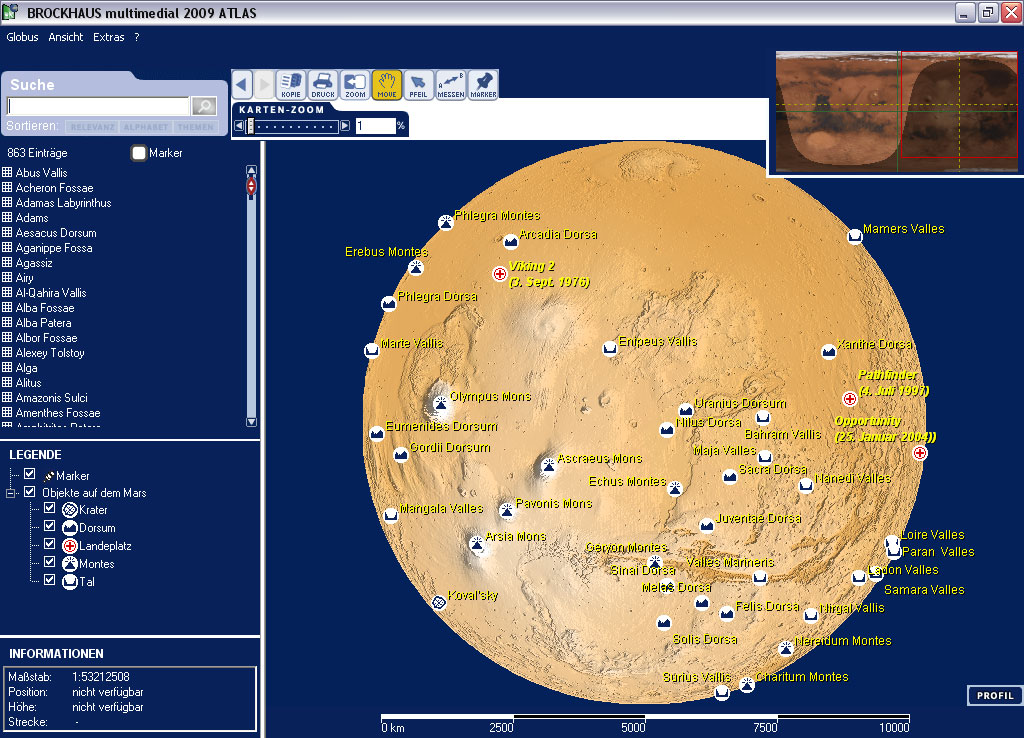Select Amenthes Fossae in the list
Viewport: 1024px width, 738px height.
click(57, 413)
